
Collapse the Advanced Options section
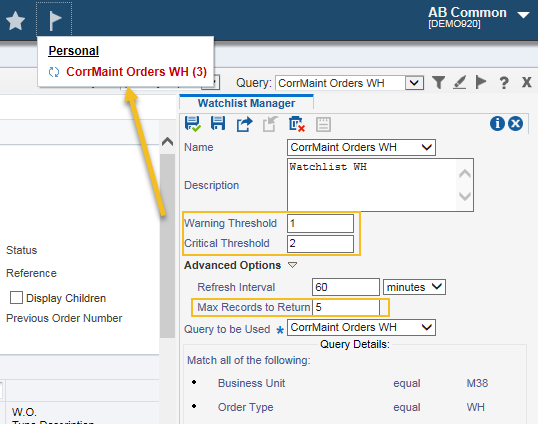coord(292,265)
